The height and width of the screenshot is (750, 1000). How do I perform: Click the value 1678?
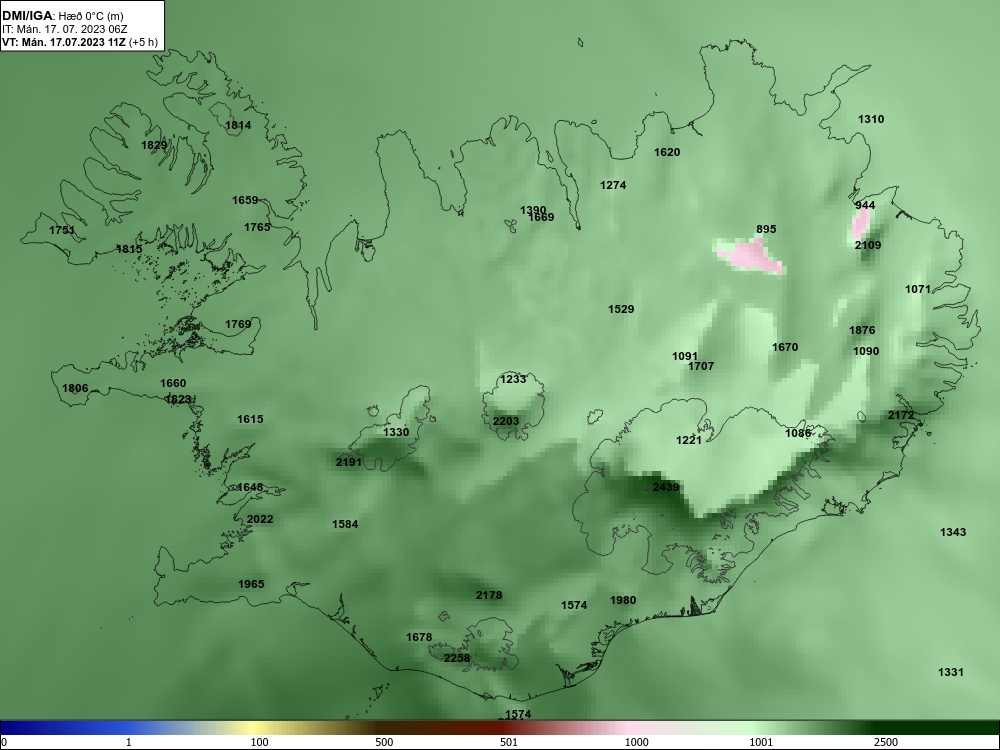[419, 636]
